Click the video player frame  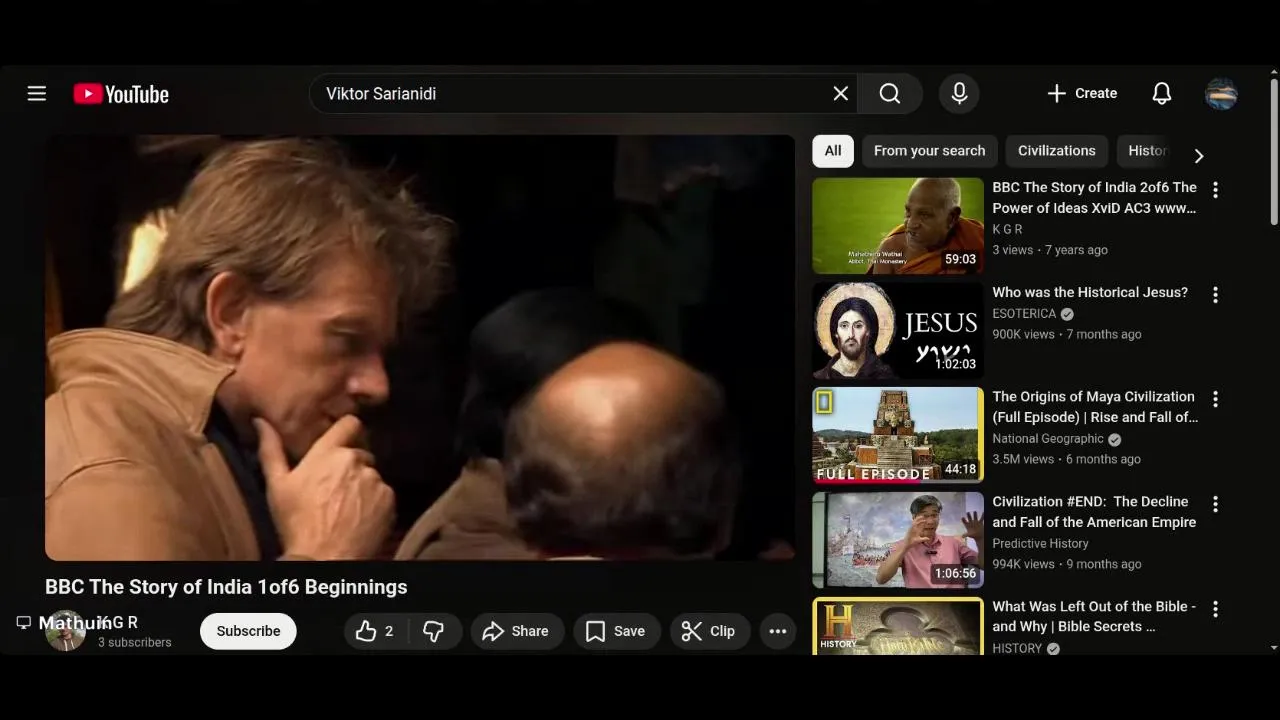420,348
